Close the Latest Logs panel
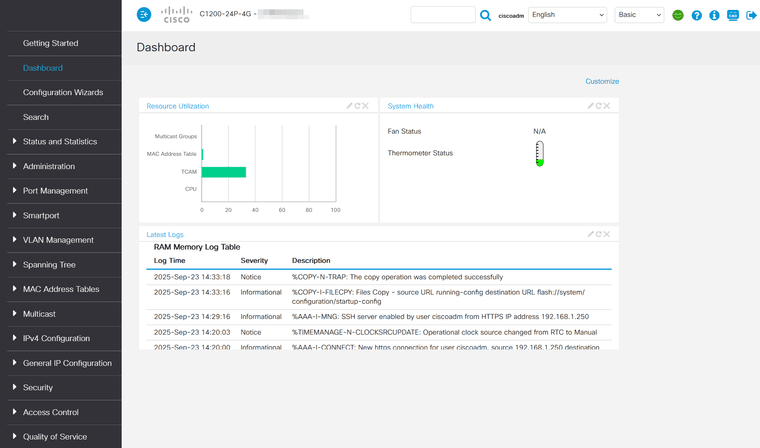The image size is (760, 448). 607,234
